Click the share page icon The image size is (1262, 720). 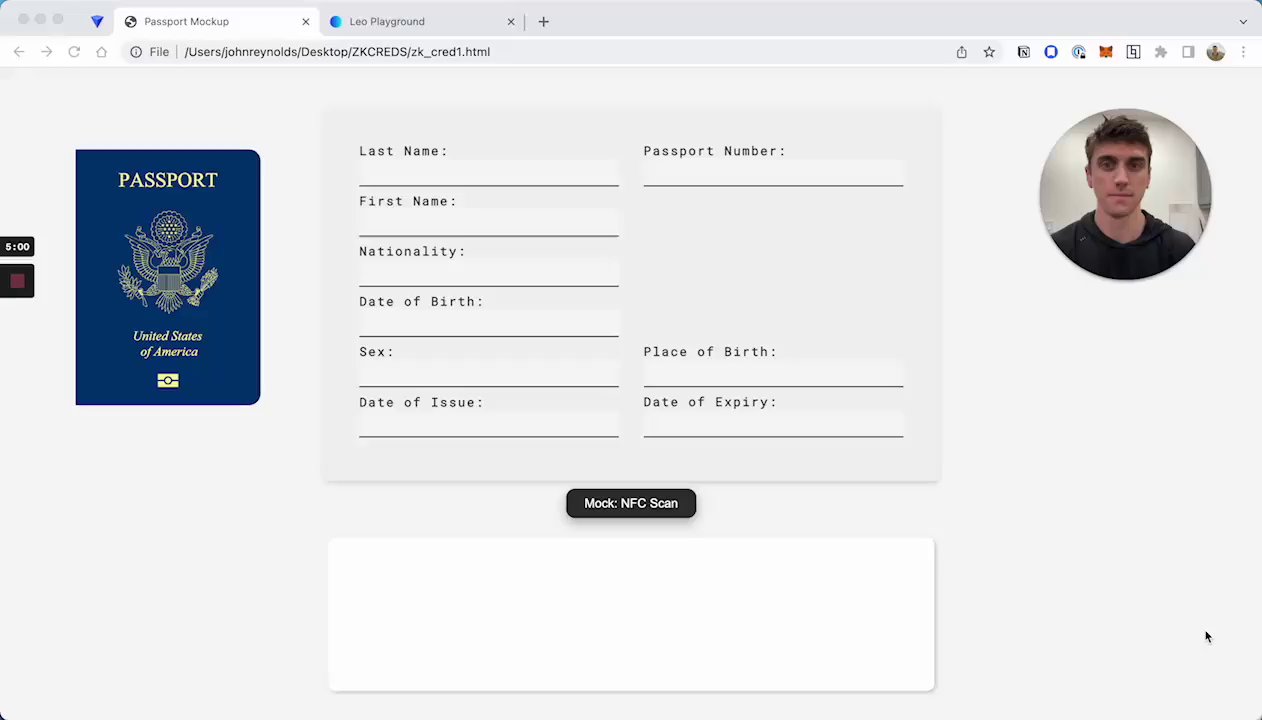pos(962,52)
